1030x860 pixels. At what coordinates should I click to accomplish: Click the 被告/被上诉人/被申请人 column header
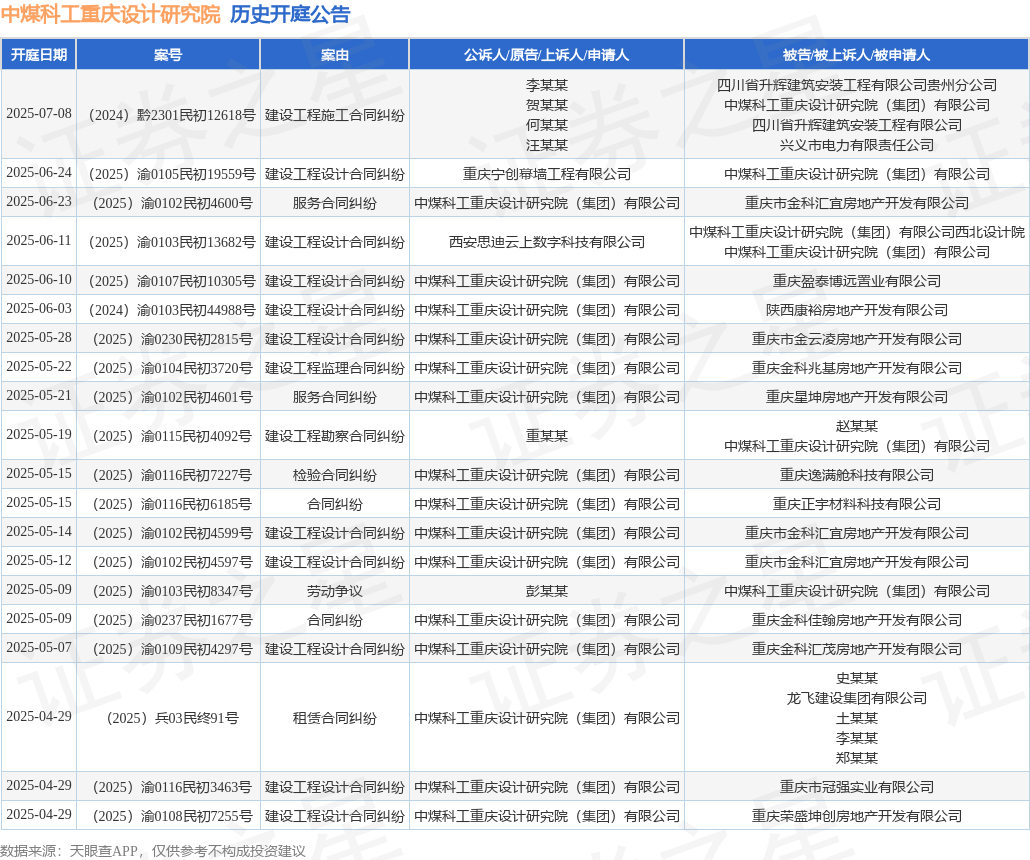point(857,55)
